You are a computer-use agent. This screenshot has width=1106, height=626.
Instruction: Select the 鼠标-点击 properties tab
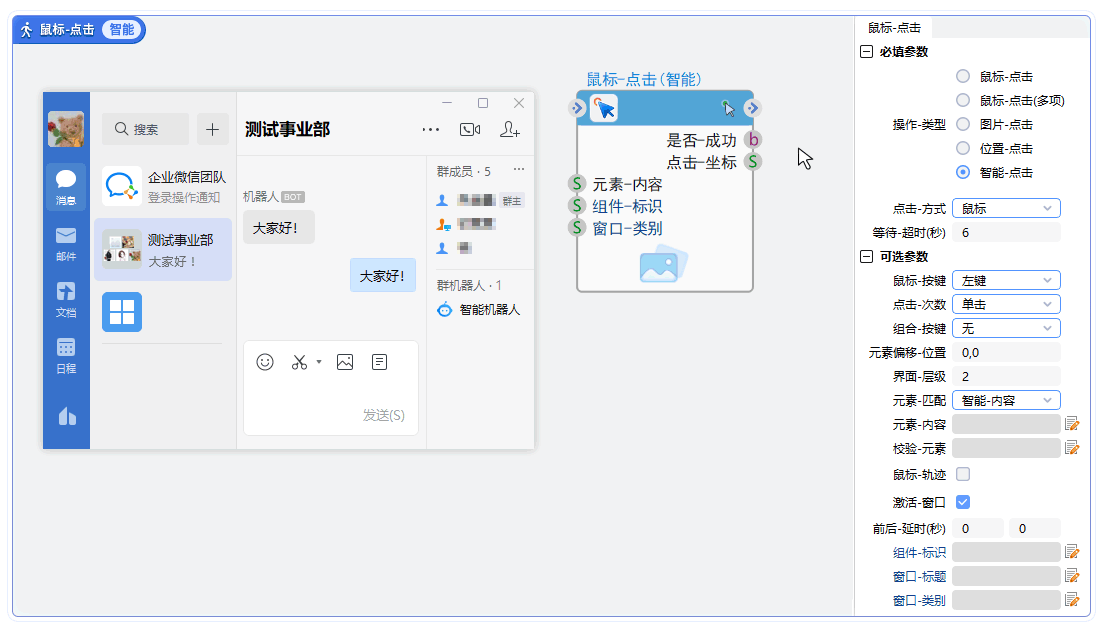tap(894, 29)
